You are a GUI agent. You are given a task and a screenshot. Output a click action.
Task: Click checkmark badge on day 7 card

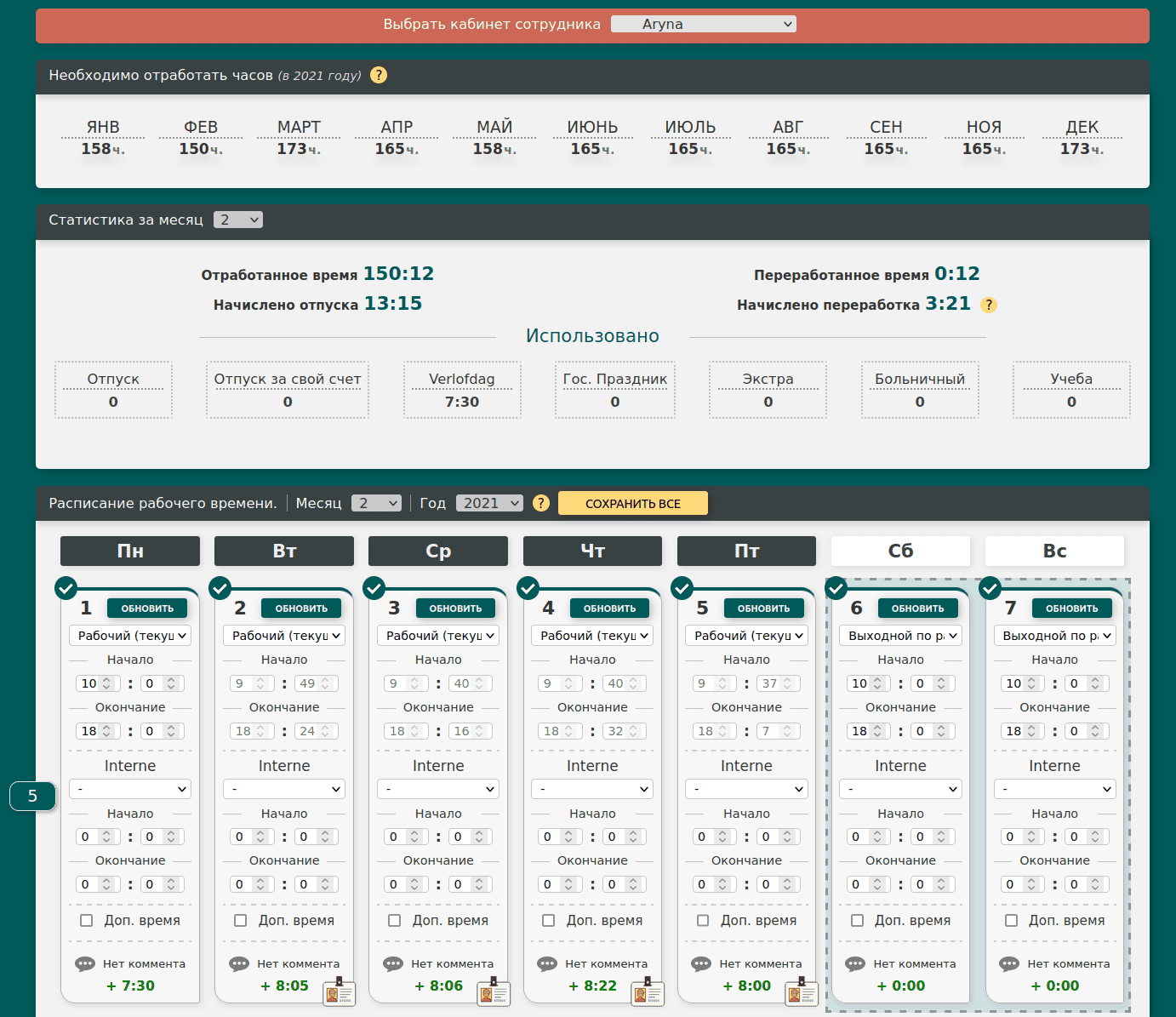pos(990,588)
